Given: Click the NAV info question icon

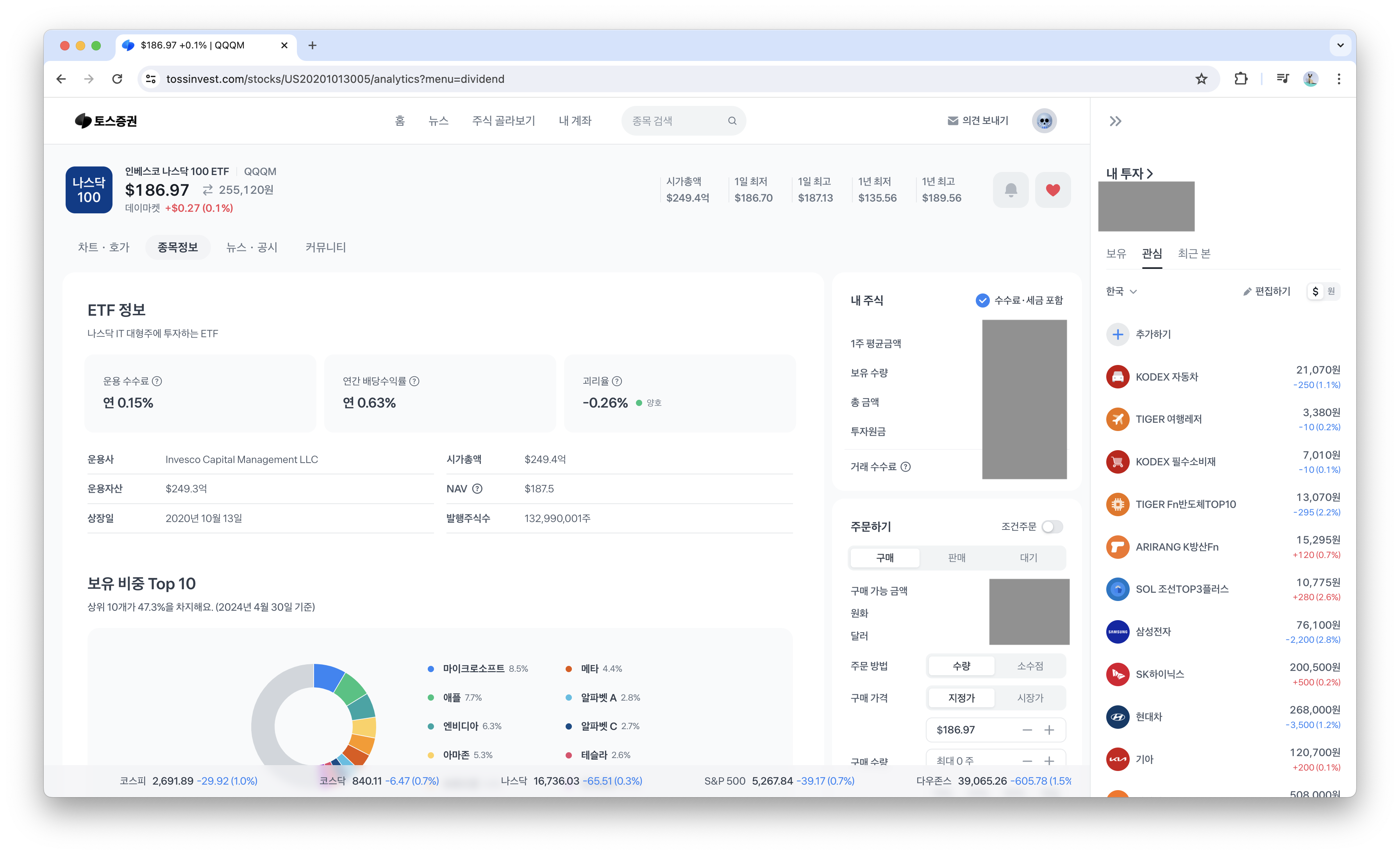Looking at the screenshot, I should (477, 489).
